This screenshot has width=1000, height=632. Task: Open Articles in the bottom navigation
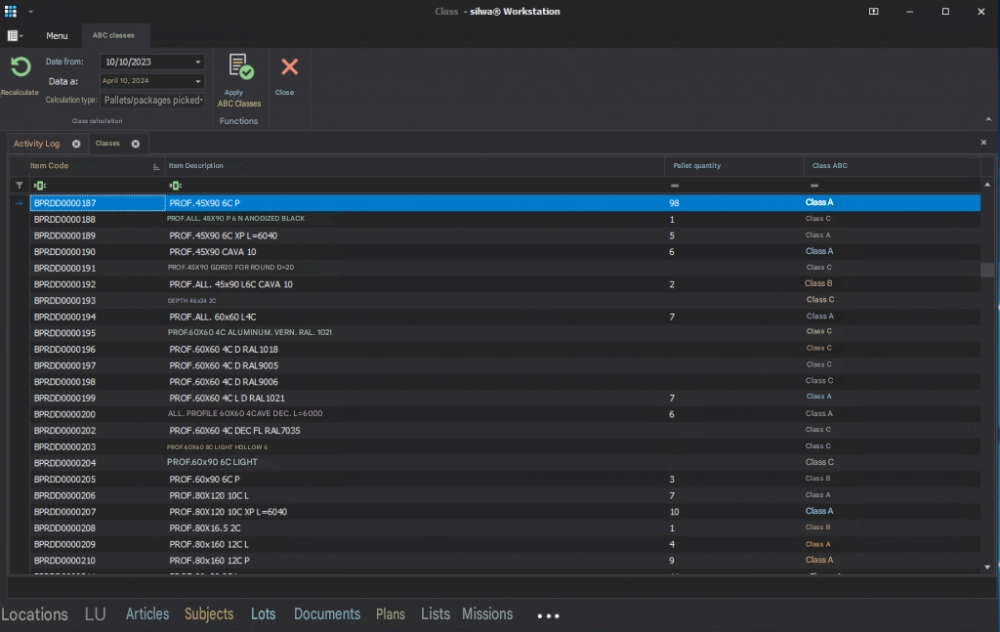147,614
